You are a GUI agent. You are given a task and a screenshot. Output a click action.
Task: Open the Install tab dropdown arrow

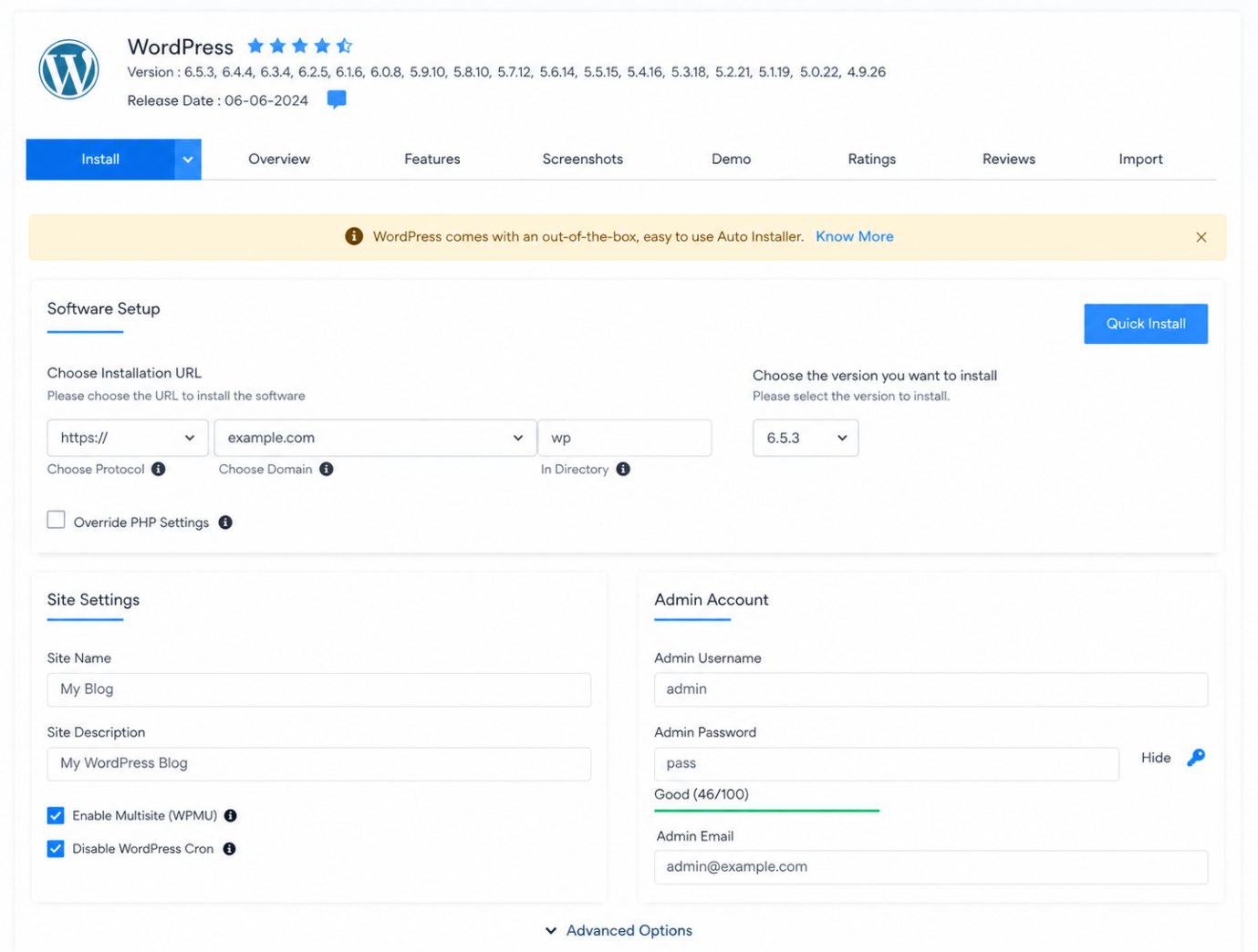click(188, 160)
